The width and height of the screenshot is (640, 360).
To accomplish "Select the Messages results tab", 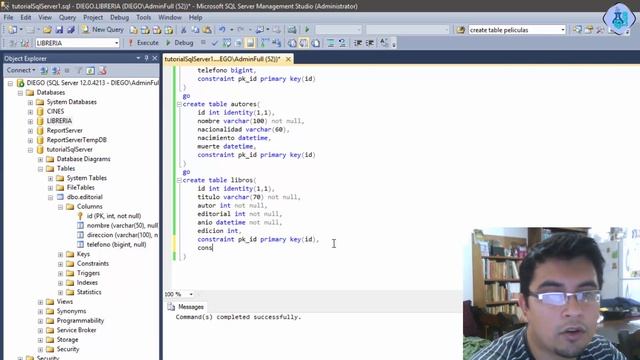I will (186, 307).
